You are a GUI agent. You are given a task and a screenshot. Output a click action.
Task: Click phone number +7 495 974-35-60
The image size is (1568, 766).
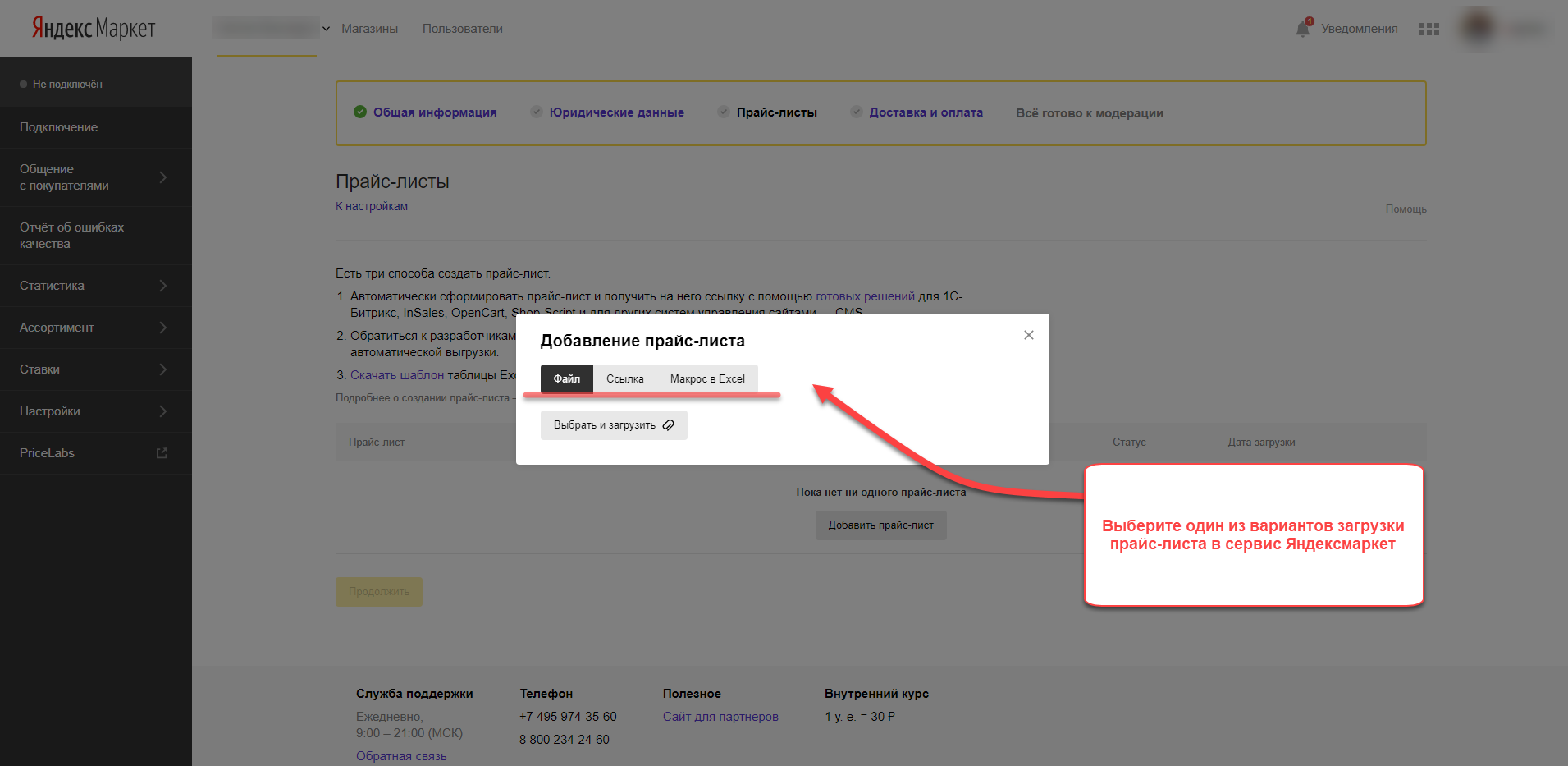point(568,717)
